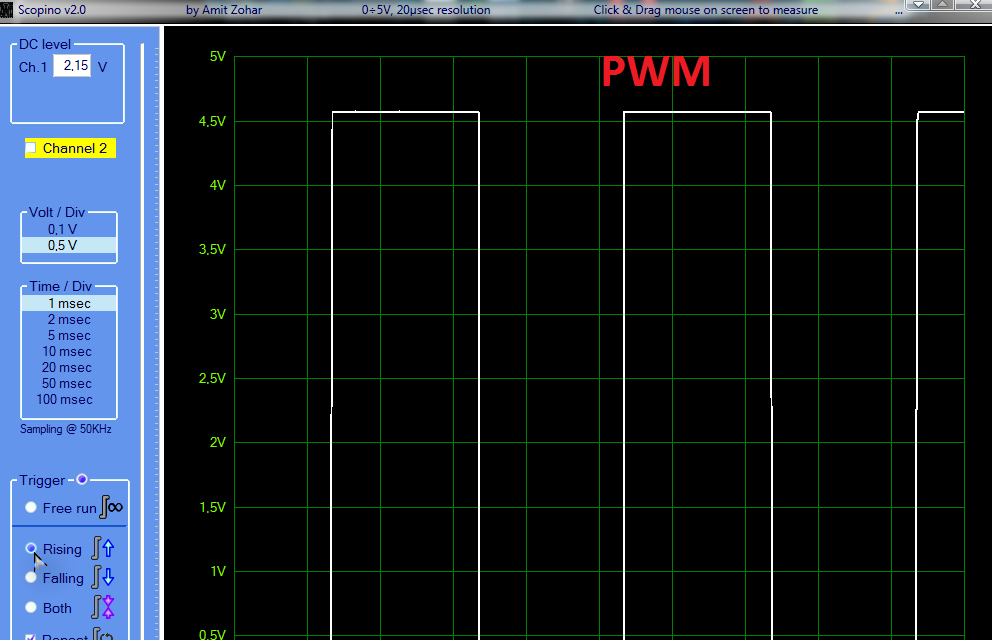Click the Both edges purple arrows icon
The width and height of the screenshot is (992, 640).
(103, 607)
